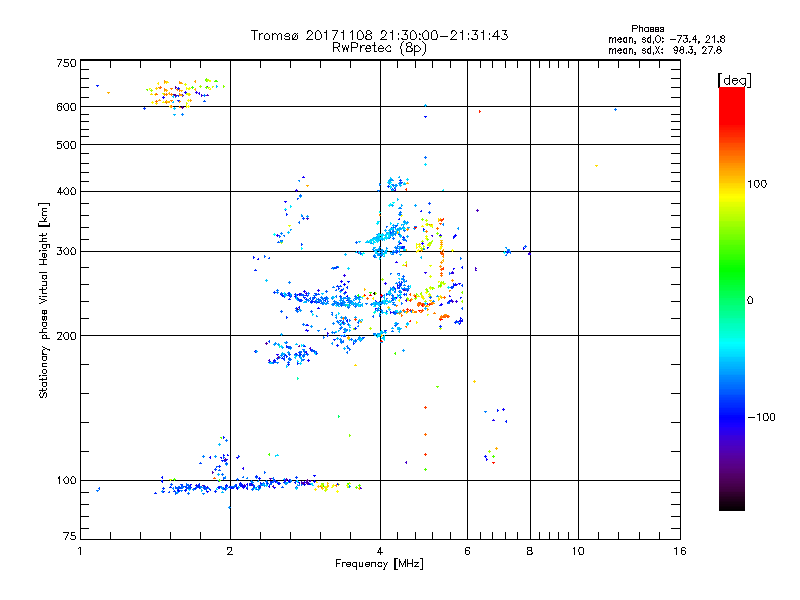Click the '[deg]' colorbar unit label
This screenshot has height=600, width=800.
pos(734,80)
